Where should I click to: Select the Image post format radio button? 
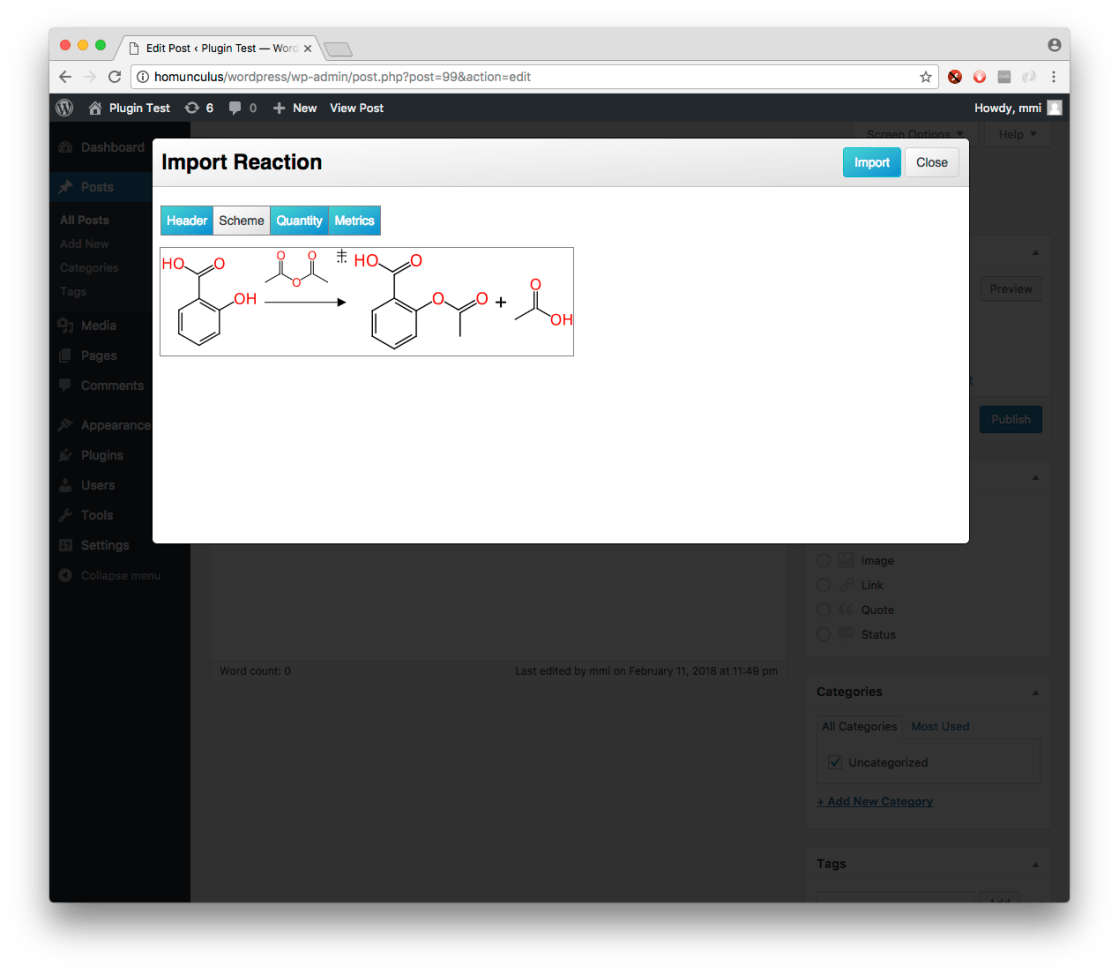[824, 561]
